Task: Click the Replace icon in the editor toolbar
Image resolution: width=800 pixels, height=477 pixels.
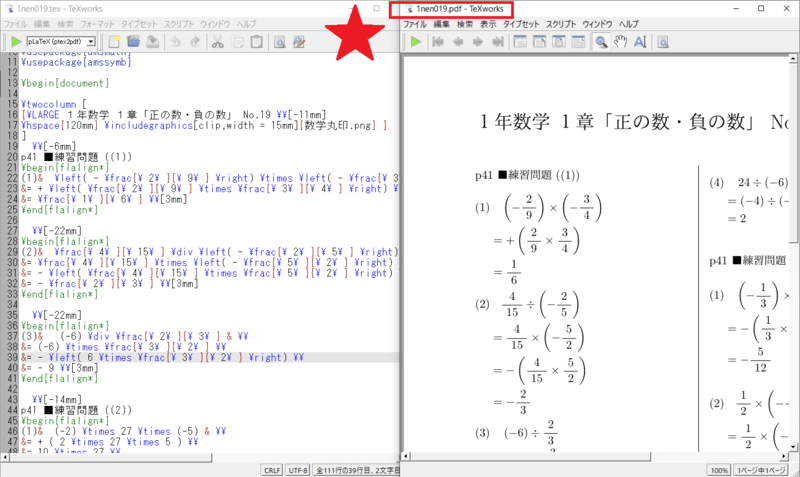Action: coord(299,42)
